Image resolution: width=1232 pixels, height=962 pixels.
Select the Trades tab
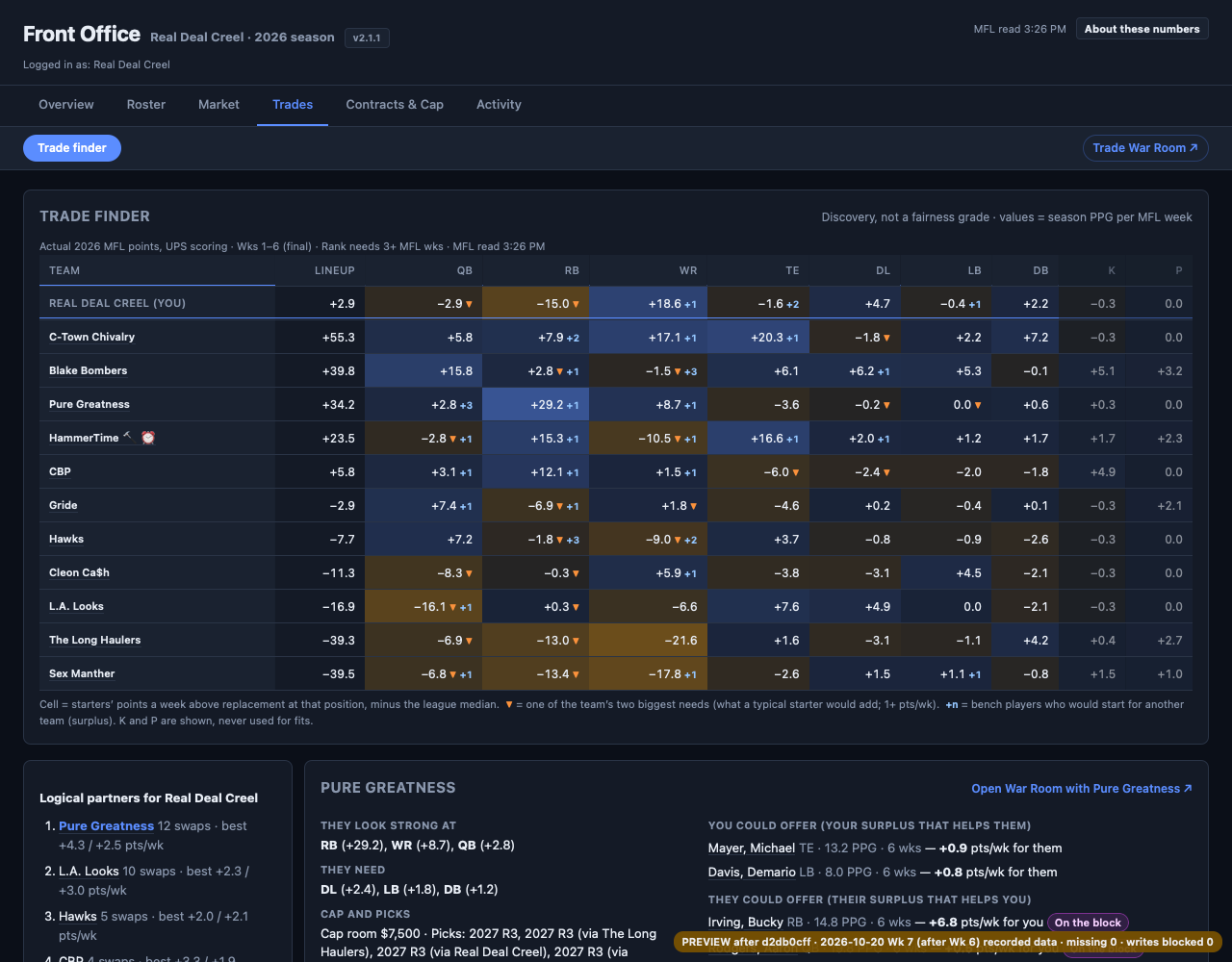(293, 104)
